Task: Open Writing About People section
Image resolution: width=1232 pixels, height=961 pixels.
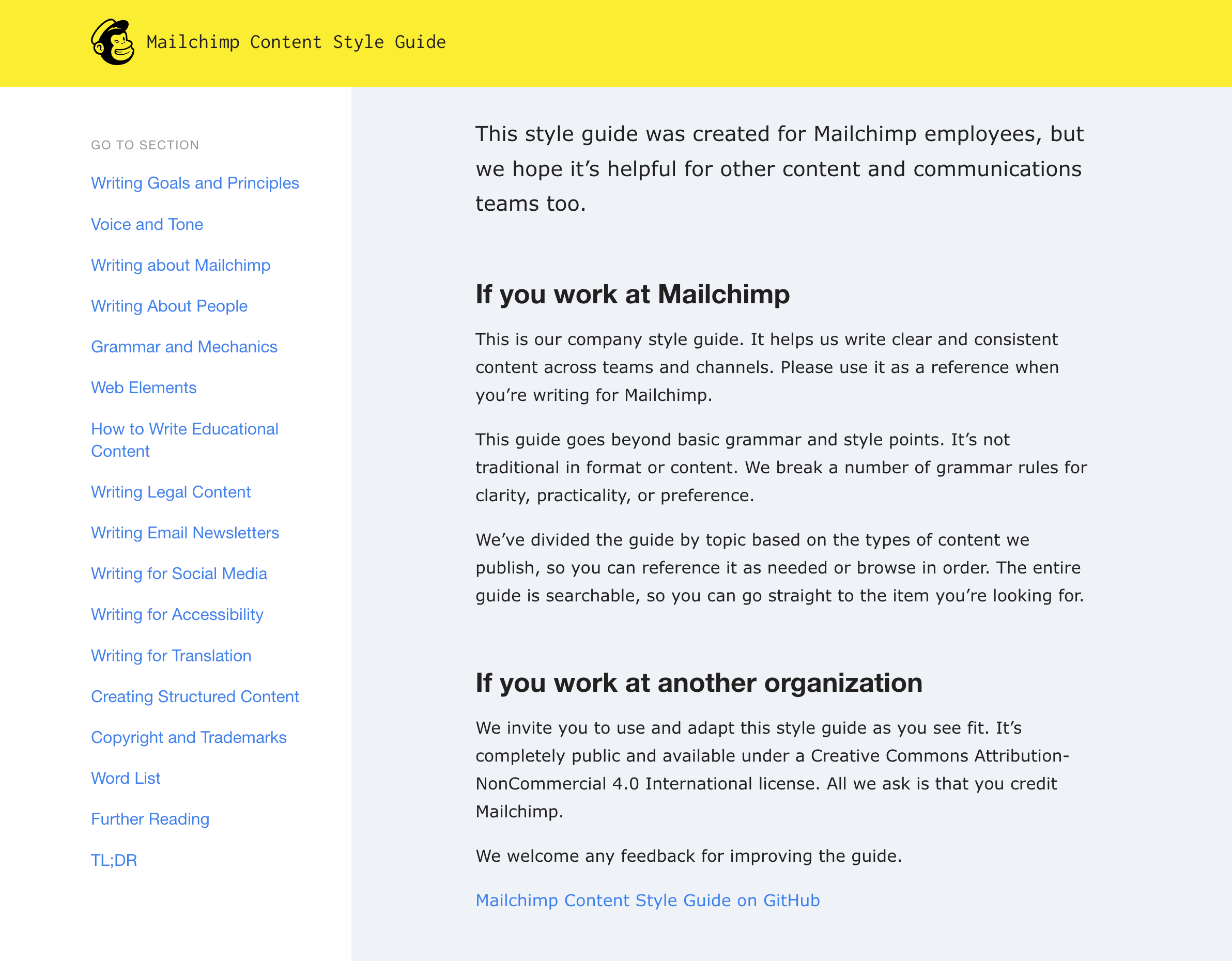Action: pos(168,306)
